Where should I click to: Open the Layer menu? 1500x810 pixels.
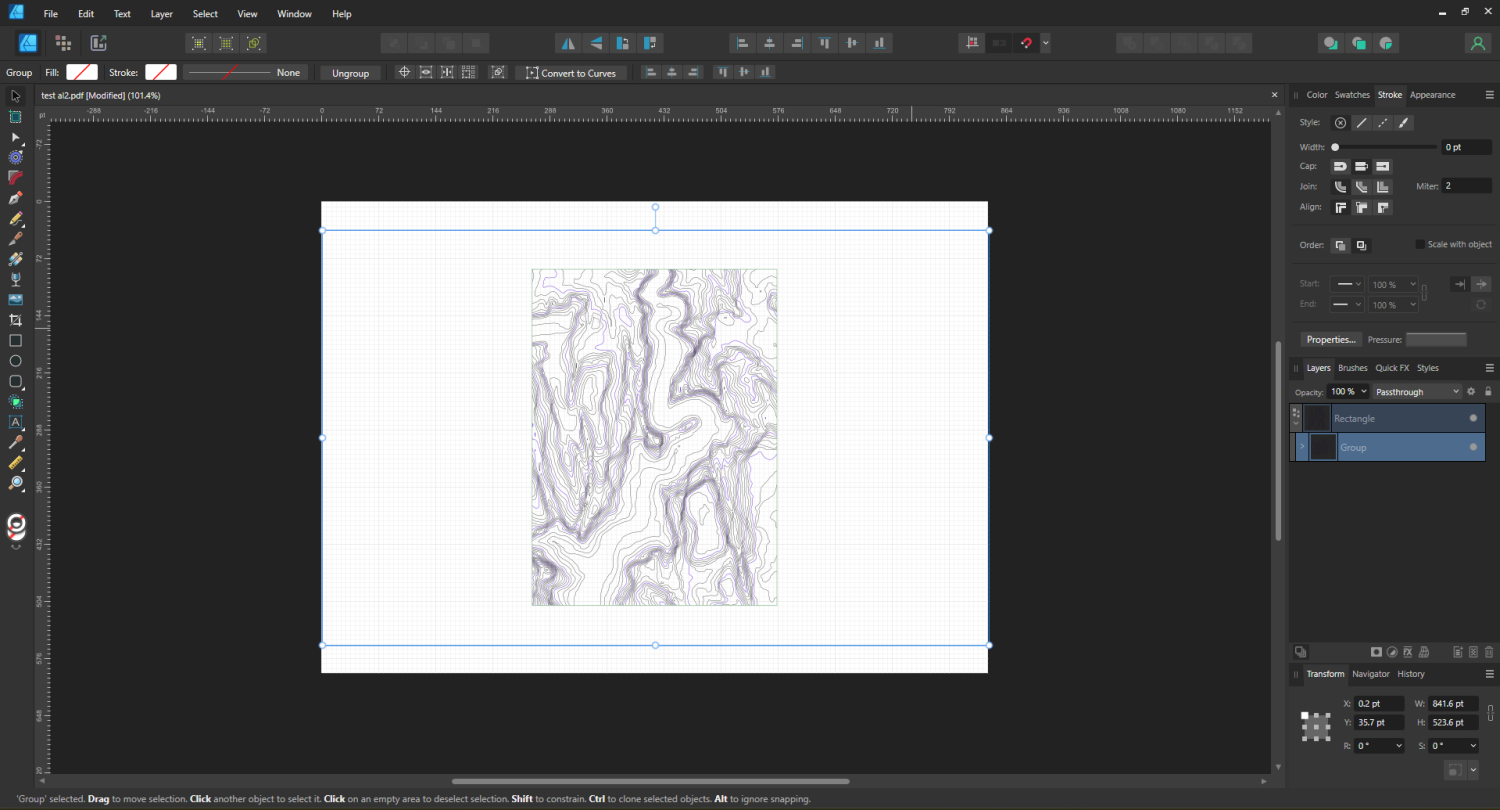tap(161, 13)
